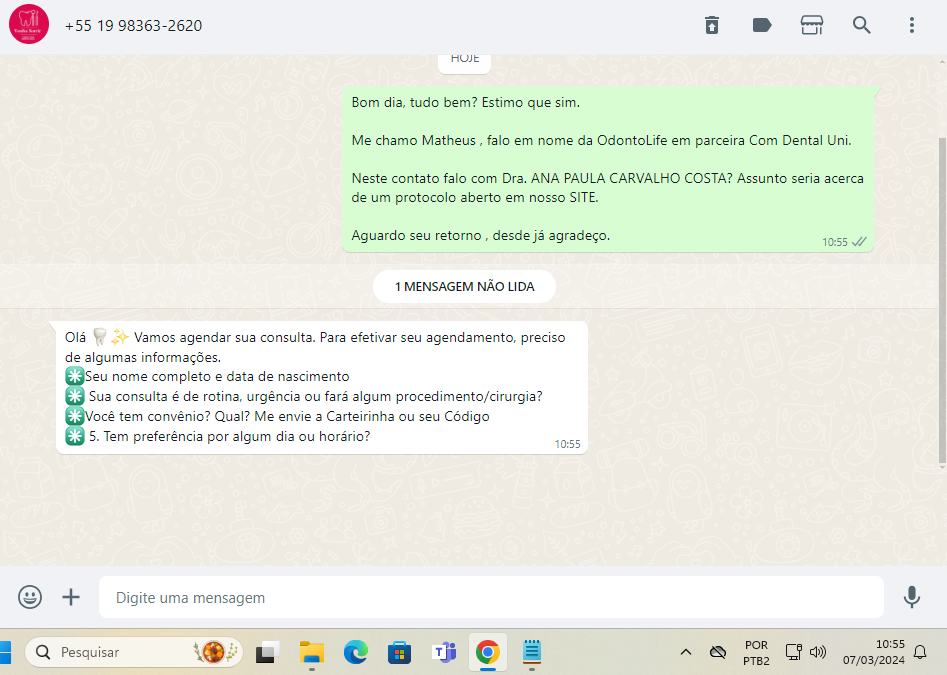Click the Windows Pesquisar search box
This screenshot has width=947, height=675.
[x=133, y=652]
